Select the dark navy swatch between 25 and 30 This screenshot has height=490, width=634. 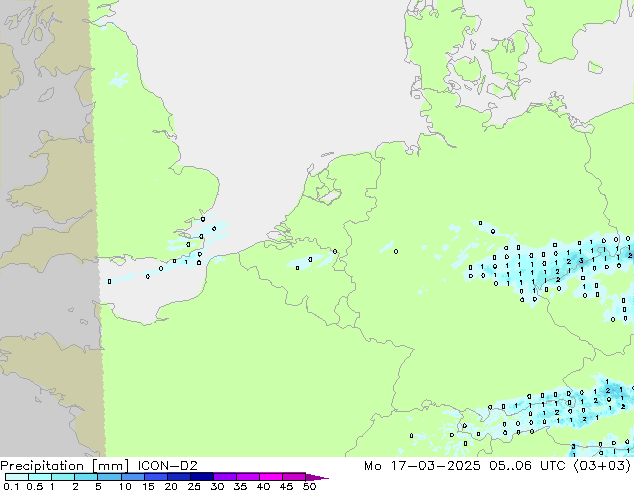click(201, 477)
